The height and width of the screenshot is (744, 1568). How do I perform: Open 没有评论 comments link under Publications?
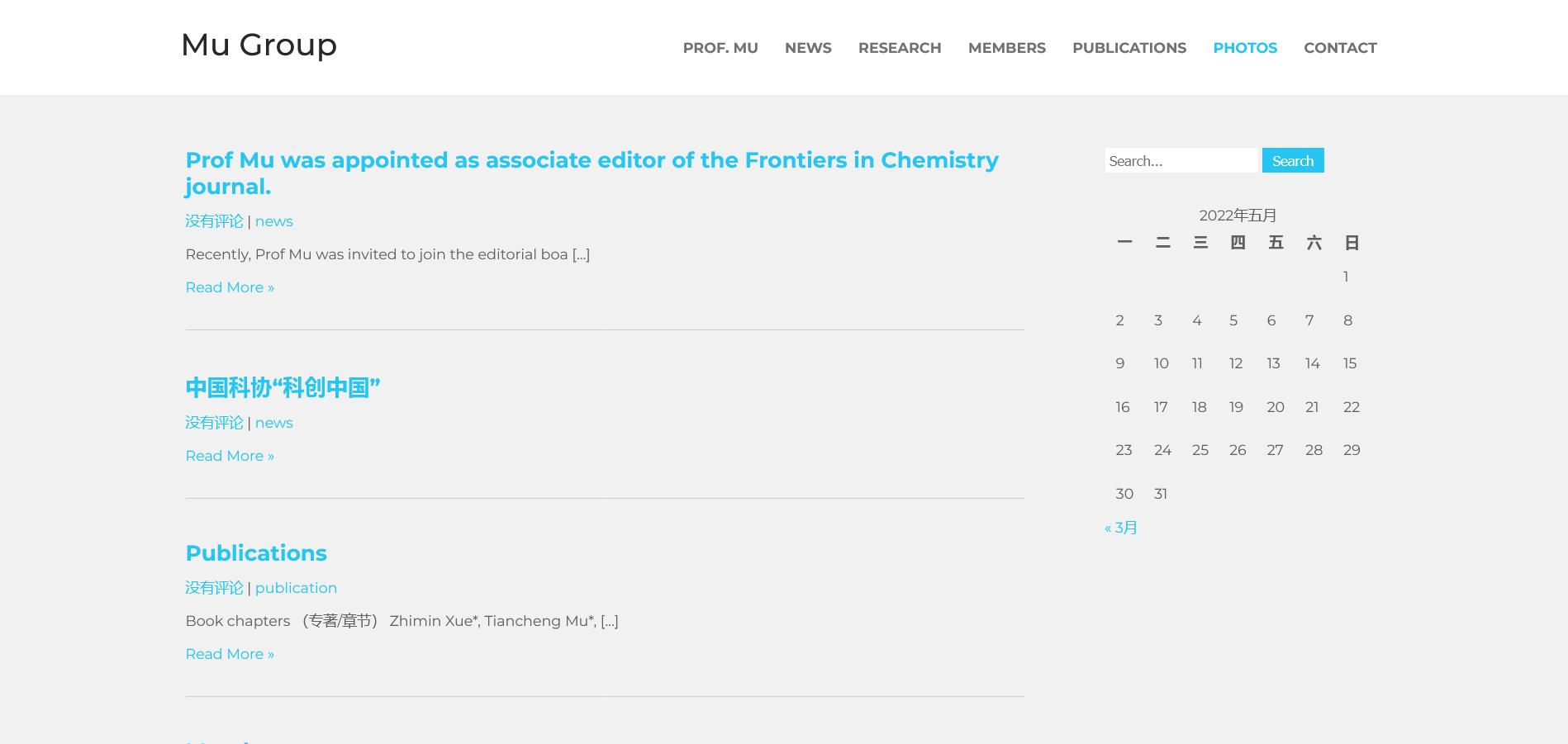pos(214,588)
